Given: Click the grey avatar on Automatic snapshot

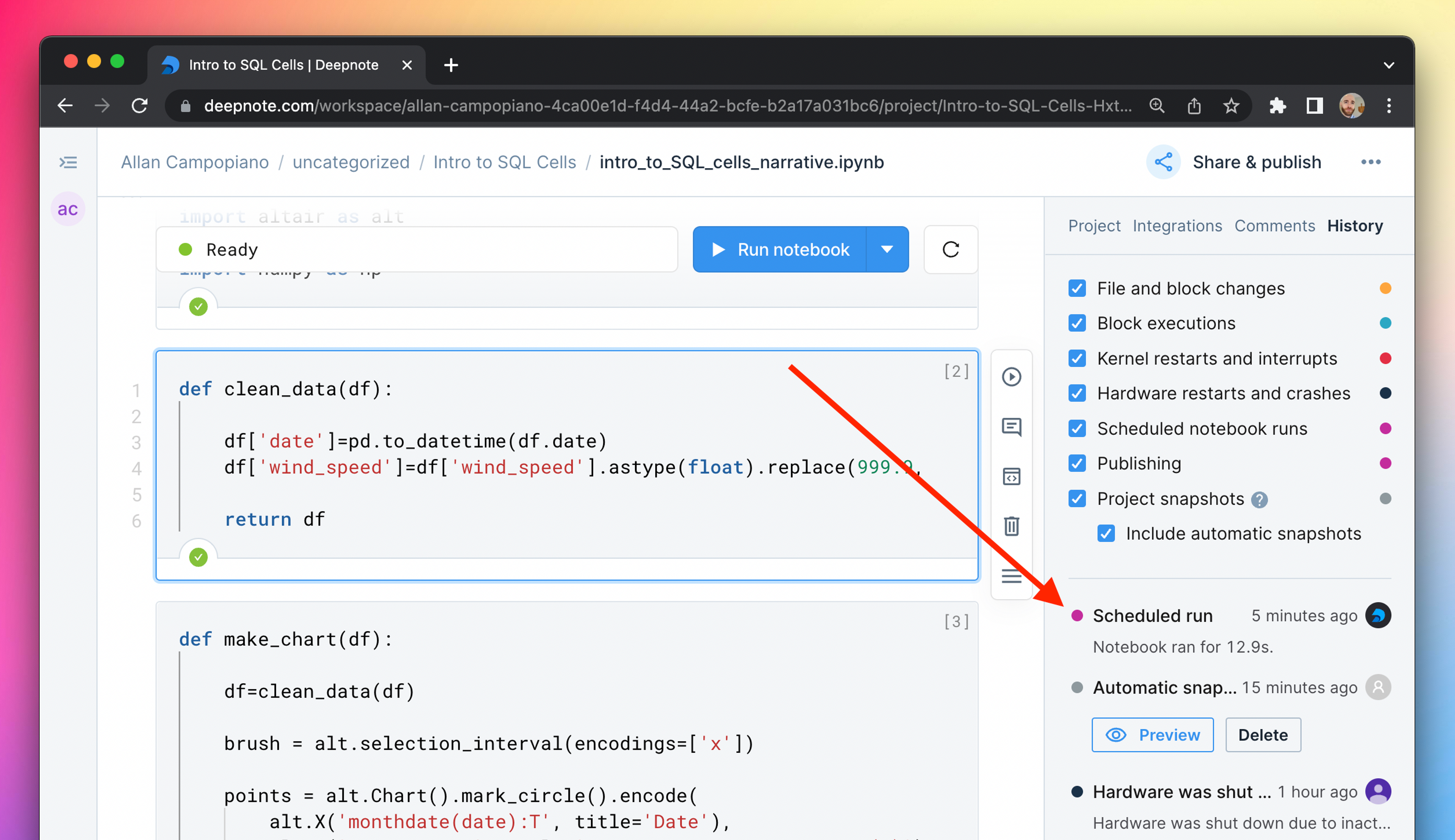Looking at the screenshot, I should (1378, 688).
